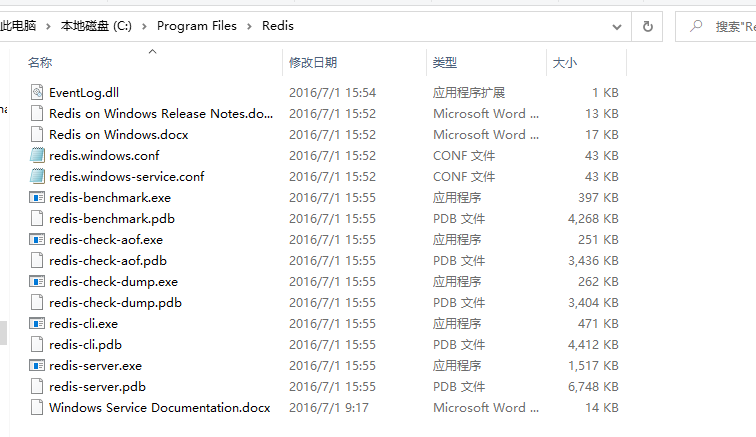Image resolution: width=756 pixels, height=437 pixels.
Task: Expand the chevron after 此电脑 in breadcrumb
Action: click(48, 27)
